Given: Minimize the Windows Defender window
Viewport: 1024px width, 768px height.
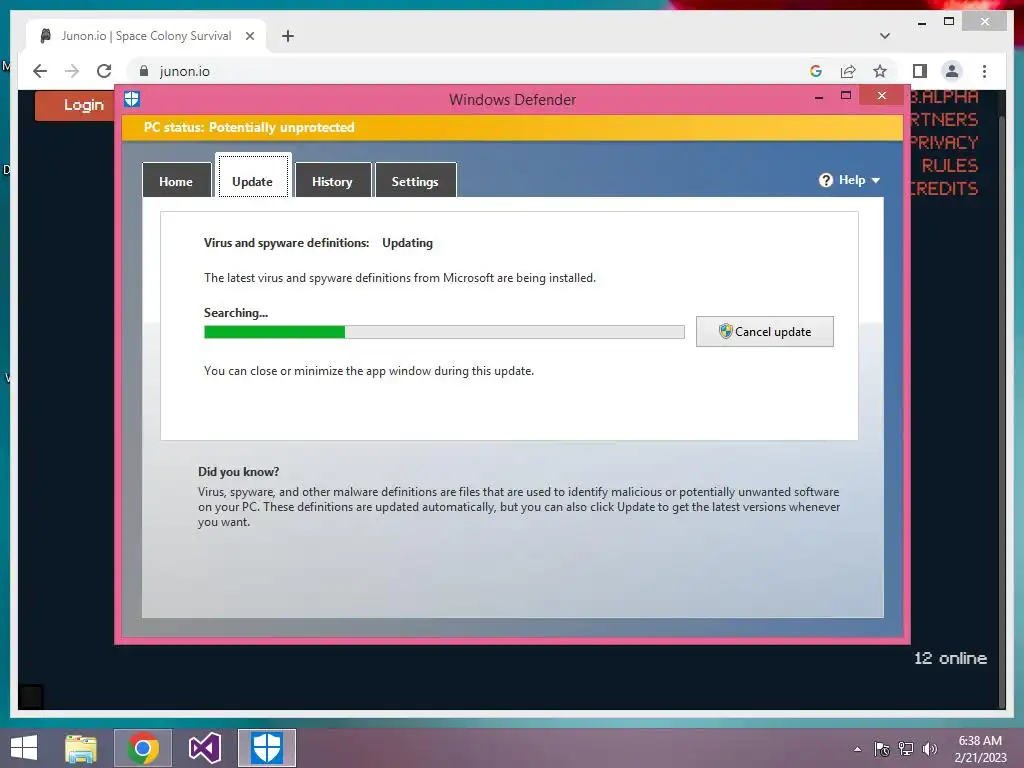Looking at the screenshot, I should tap(819, 97).
